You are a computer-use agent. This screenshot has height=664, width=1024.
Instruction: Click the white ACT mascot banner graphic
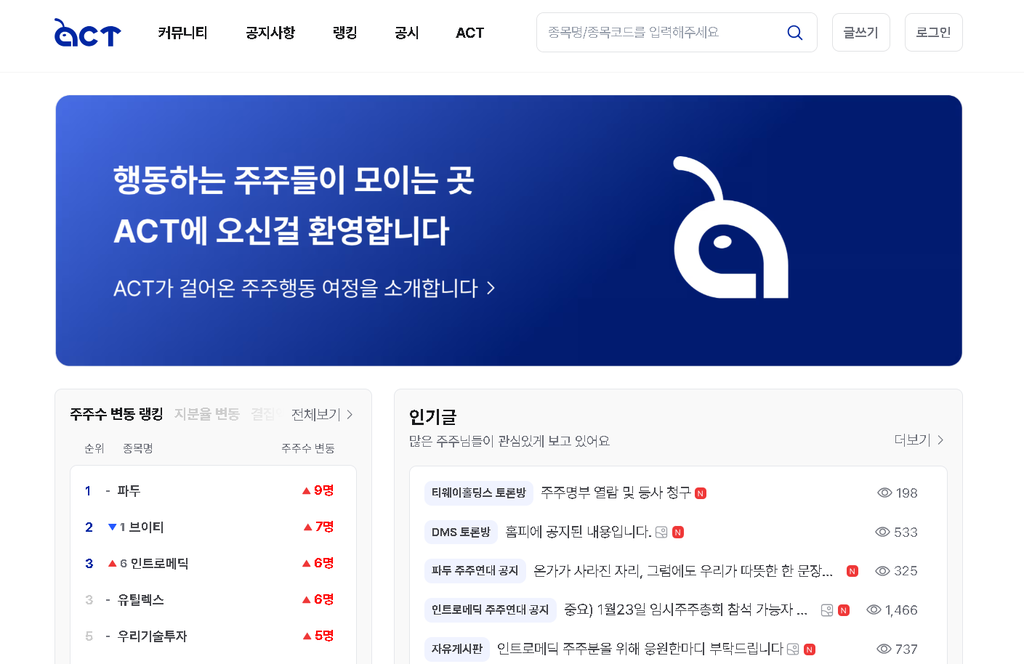pos(730,228)
